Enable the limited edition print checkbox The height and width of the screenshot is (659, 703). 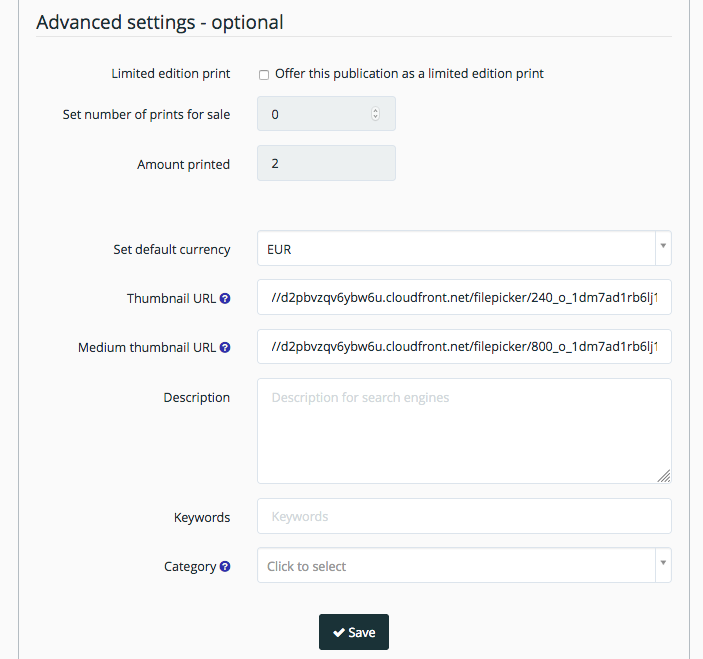[x=264, y=75]
